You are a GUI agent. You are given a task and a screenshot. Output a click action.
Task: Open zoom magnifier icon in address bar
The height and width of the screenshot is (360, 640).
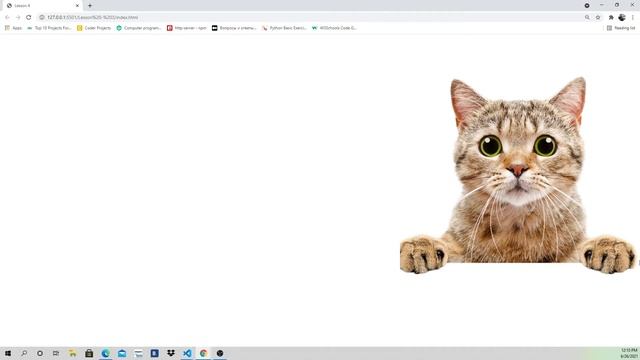[587, 17]
